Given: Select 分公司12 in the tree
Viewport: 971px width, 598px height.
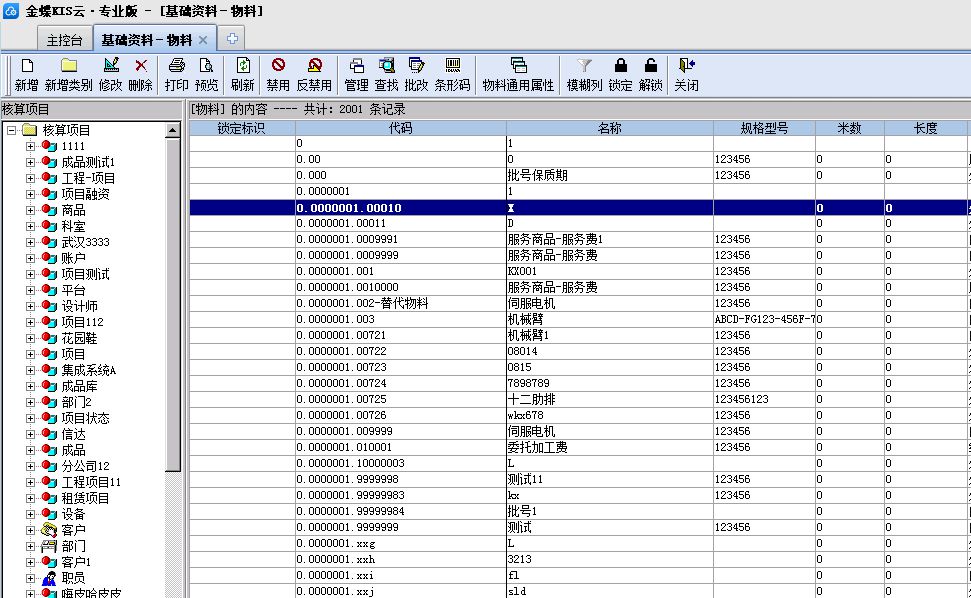Looking at the screenshot, I should pyautogui.click(x=85, y=466).
